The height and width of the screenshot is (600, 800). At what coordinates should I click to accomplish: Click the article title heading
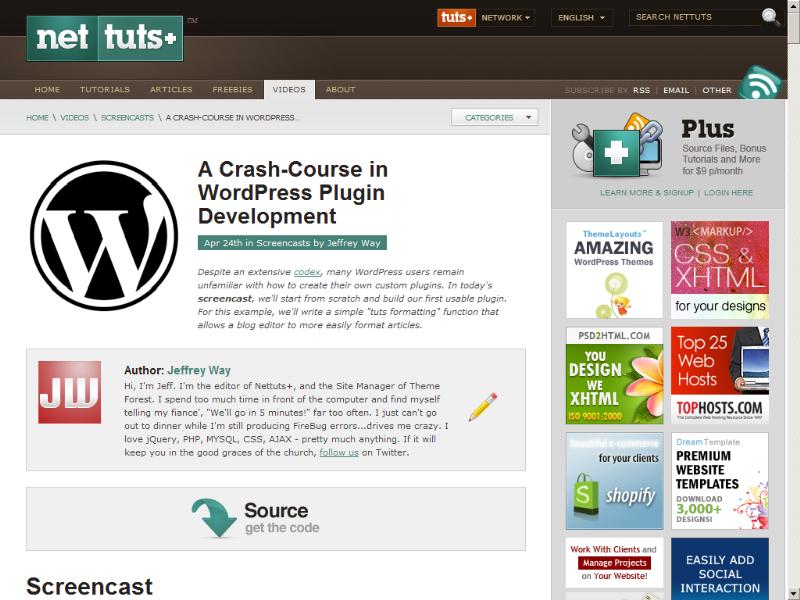pyautogui.click(x=293, y=193)
